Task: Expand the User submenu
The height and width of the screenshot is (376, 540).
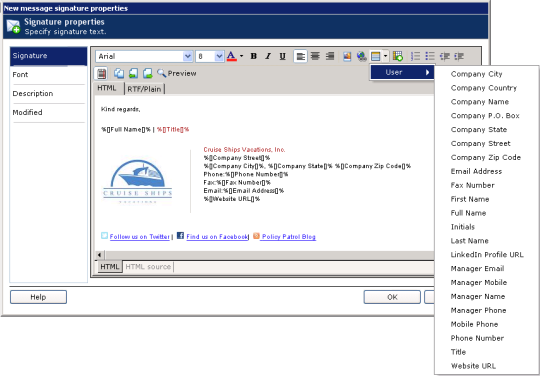Action: (402, 72)
